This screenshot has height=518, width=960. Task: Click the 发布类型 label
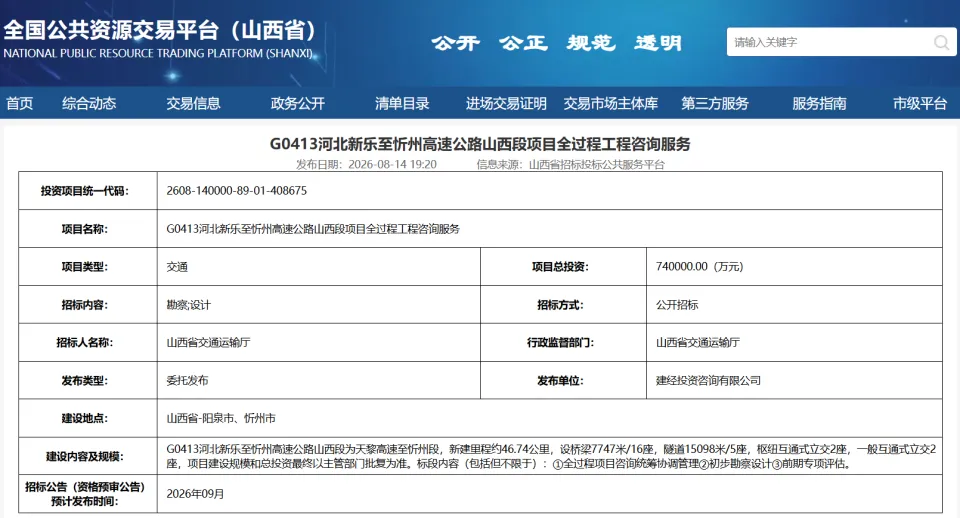[84, 381]
